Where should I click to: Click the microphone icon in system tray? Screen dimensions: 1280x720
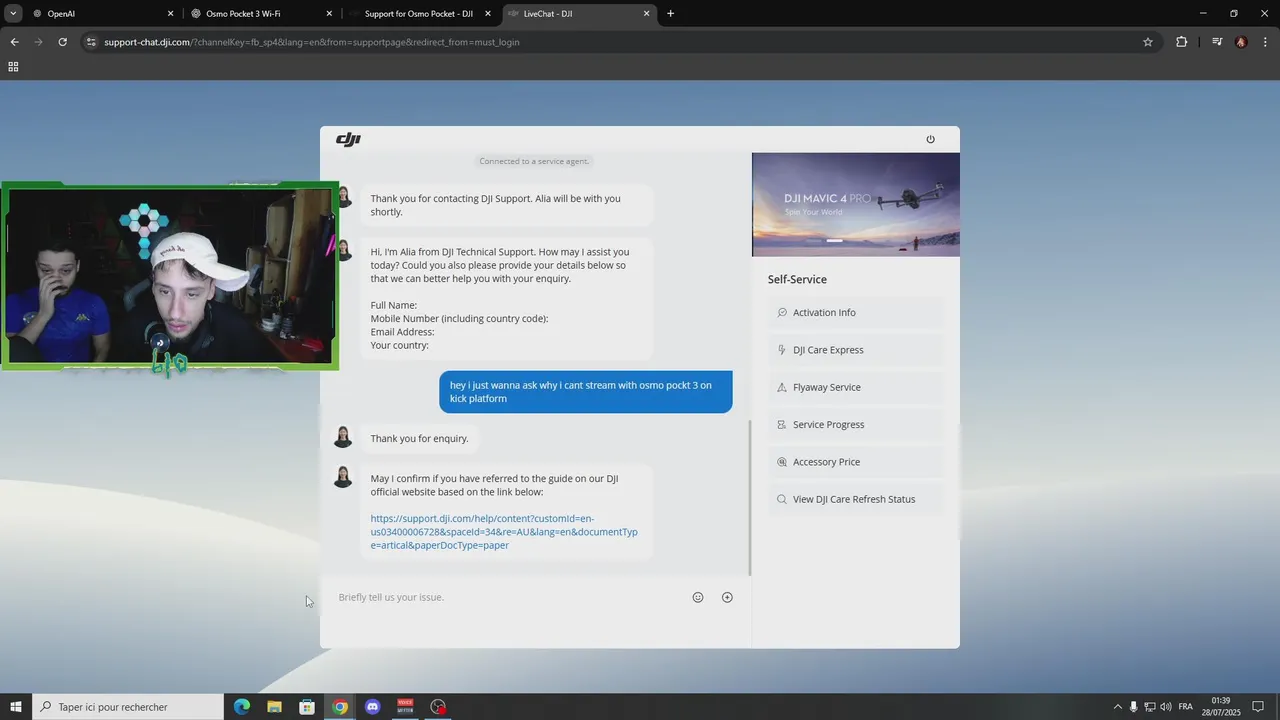(1133, 707)
